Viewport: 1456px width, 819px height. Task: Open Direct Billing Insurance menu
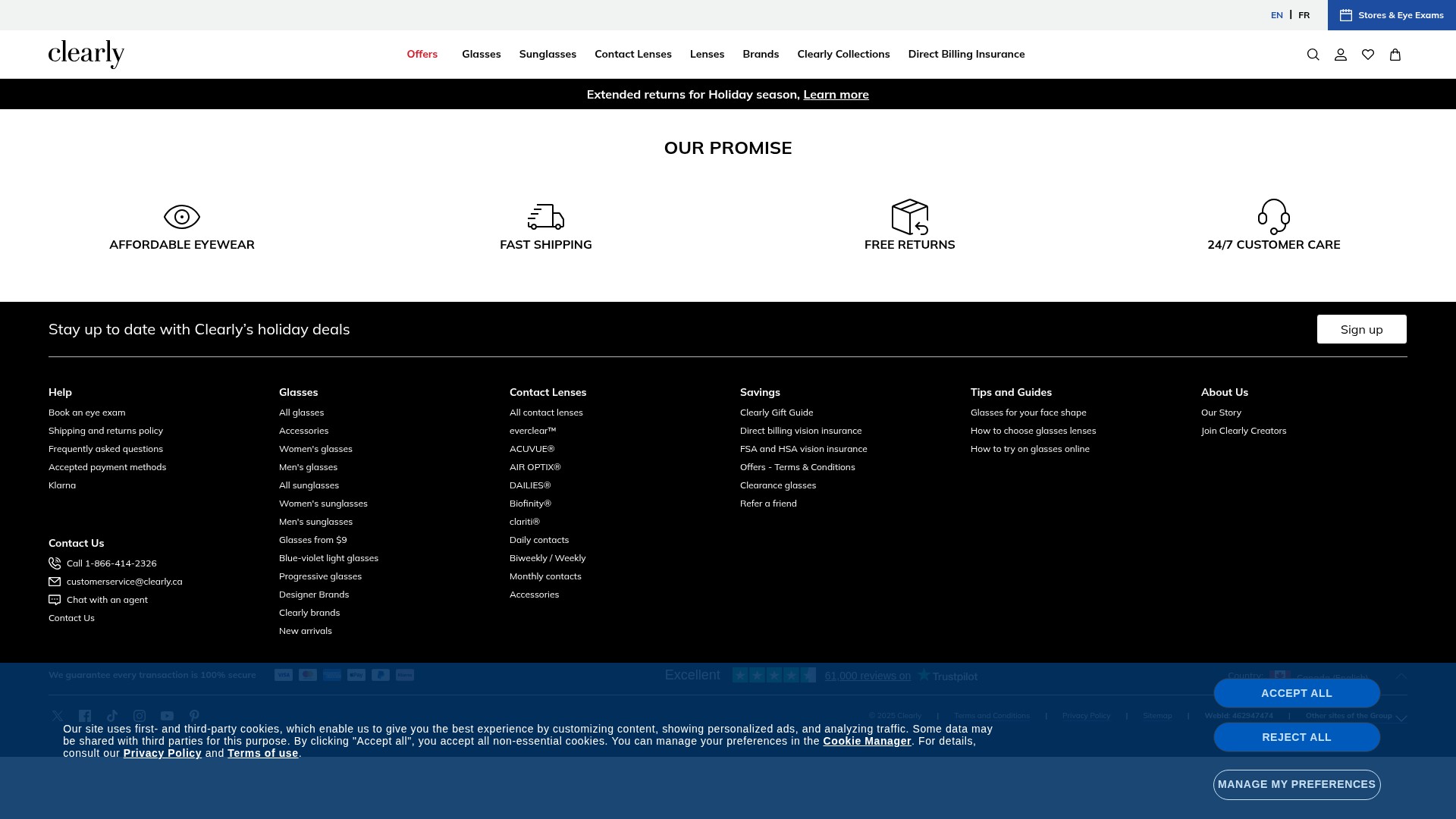tap(966, 55)
